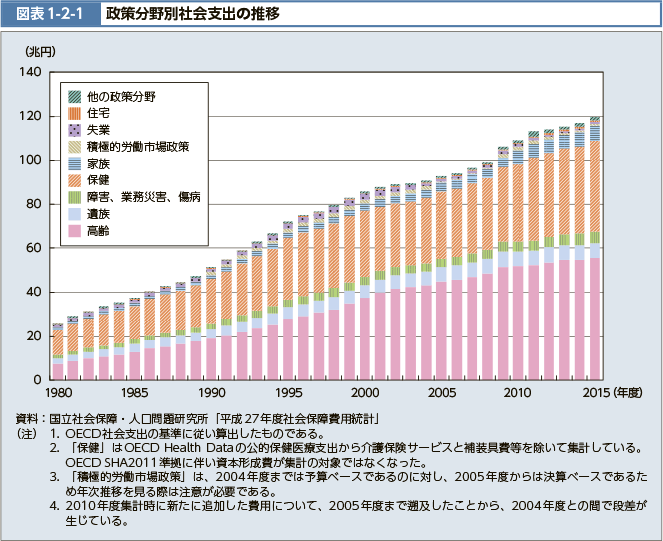Click the 高齢 pink legend swatch

[75, 231]
